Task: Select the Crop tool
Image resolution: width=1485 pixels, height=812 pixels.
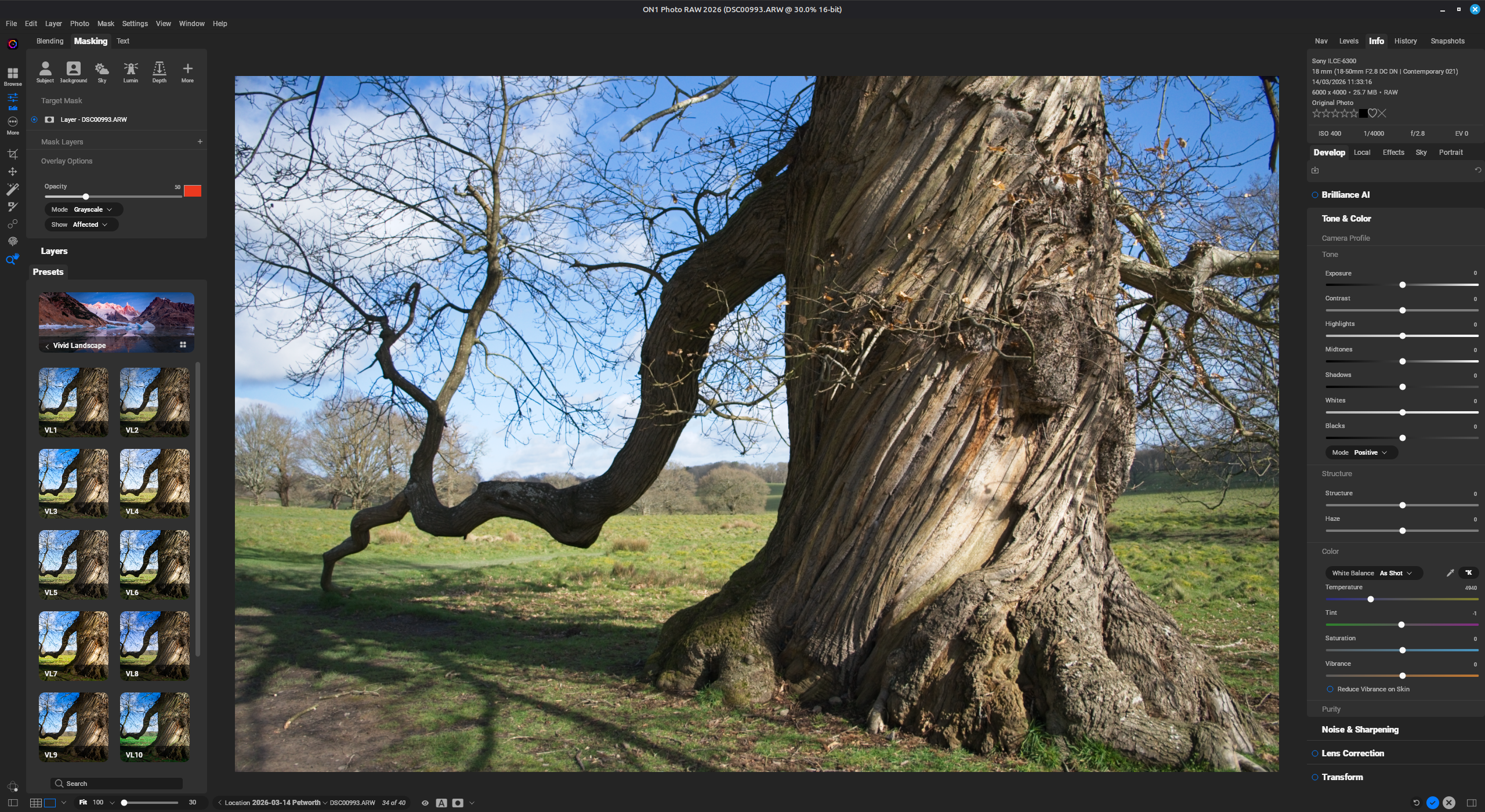Action: 13,154
